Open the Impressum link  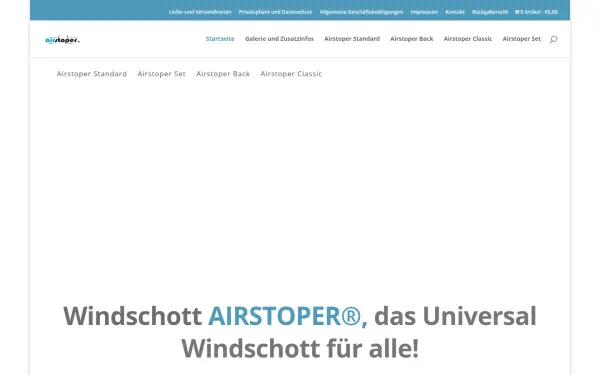424,12
